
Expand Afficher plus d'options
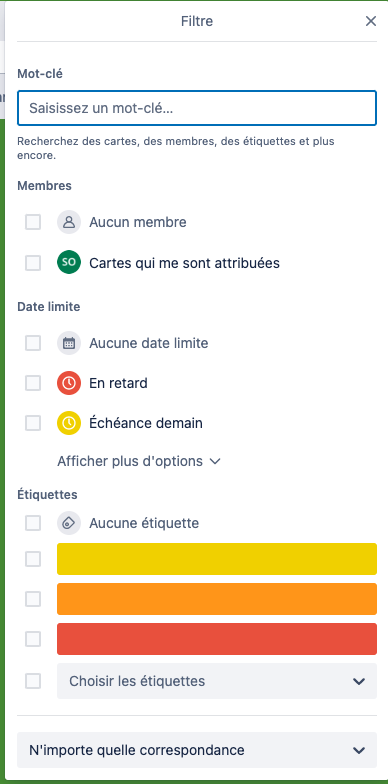(x=139, y=461)
